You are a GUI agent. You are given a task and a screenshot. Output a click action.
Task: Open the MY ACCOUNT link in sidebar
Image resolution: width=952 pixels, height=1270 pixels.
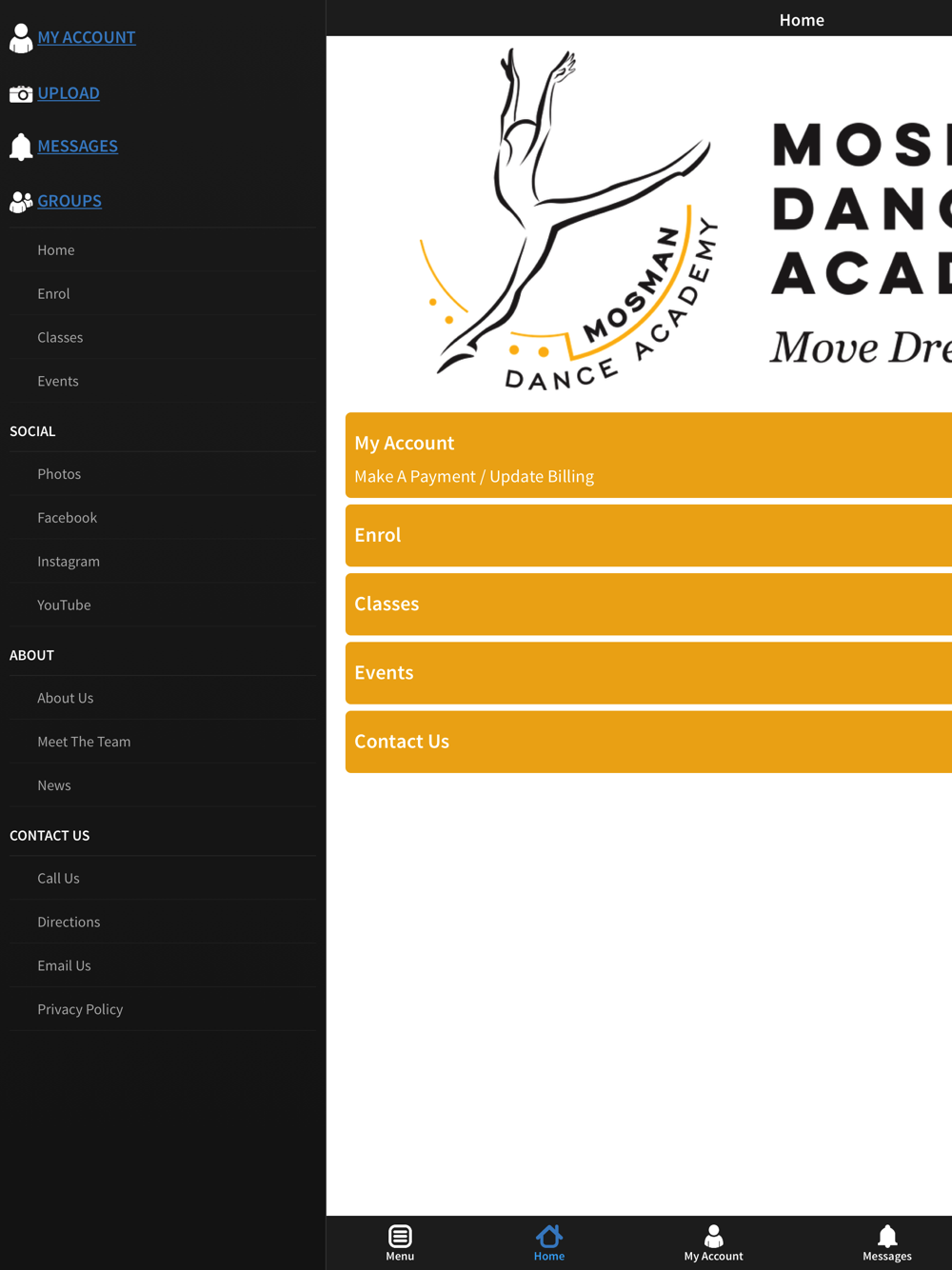point(87,37)
